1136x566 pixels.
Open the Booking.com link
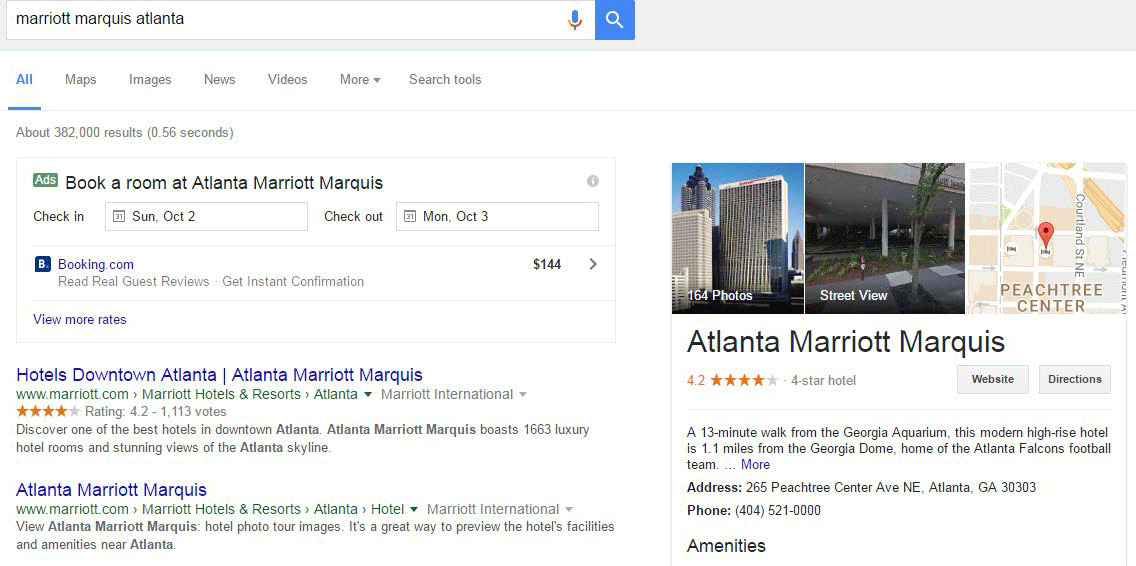[x=96, y=265]
